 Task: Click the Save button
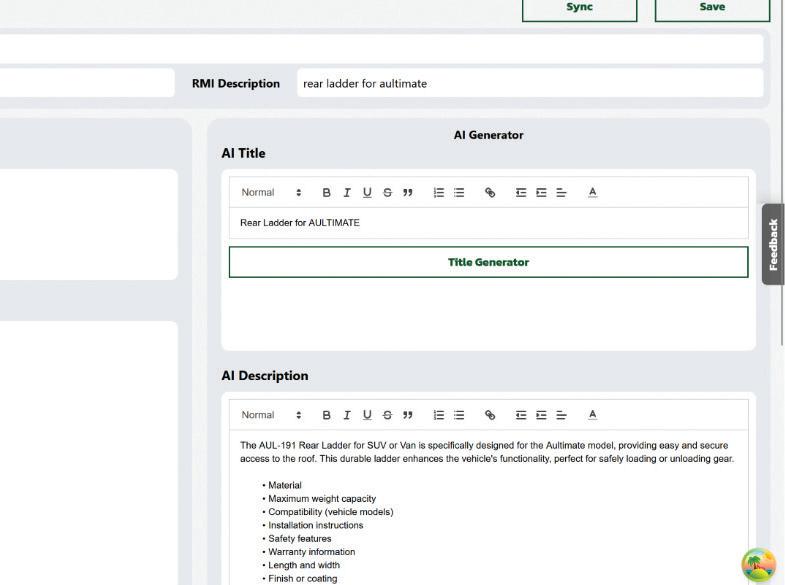(712, 9)
